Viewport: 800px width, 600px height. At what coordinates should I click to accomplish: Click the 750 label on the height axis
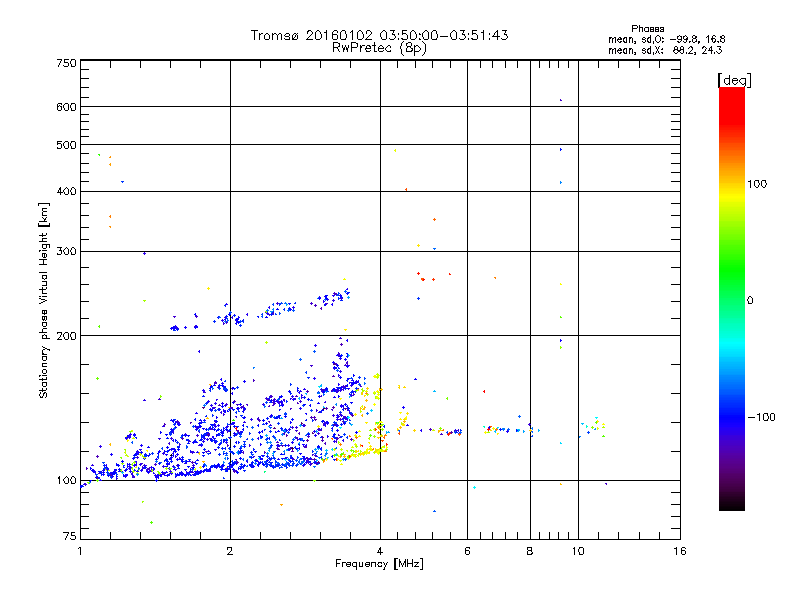click(x=67, y=63)
